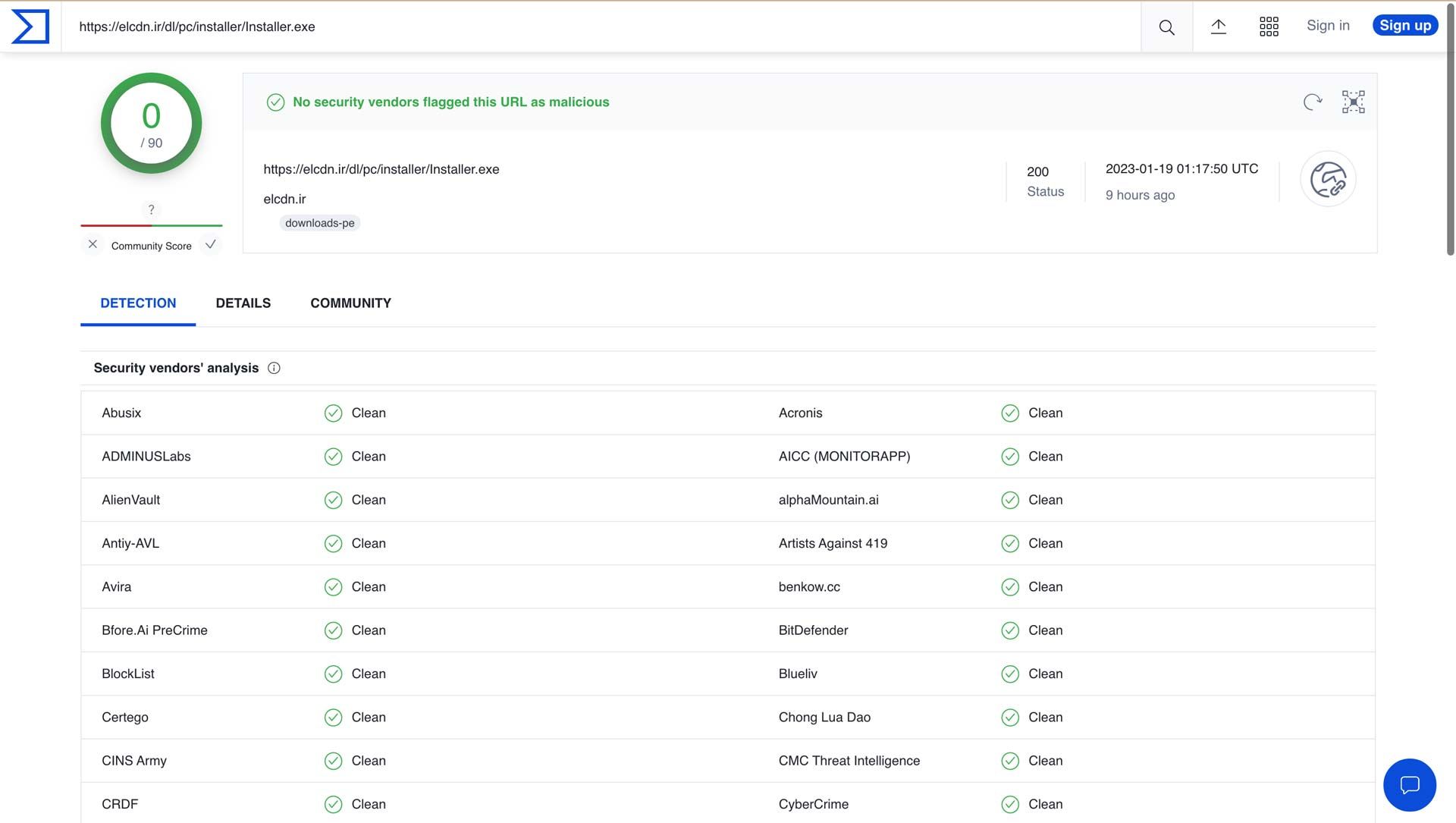Click the search magnifier icon

1166,27
